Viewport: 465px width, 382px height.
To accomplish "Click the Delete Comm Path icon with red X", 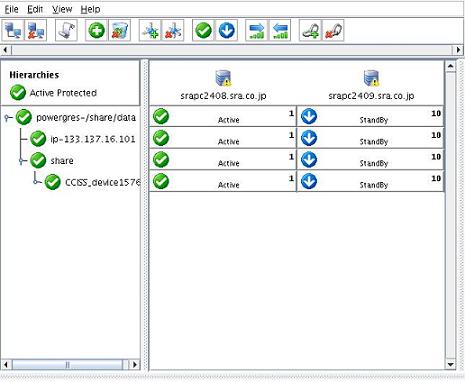I will pyautogui.click(x=173, y=30).
